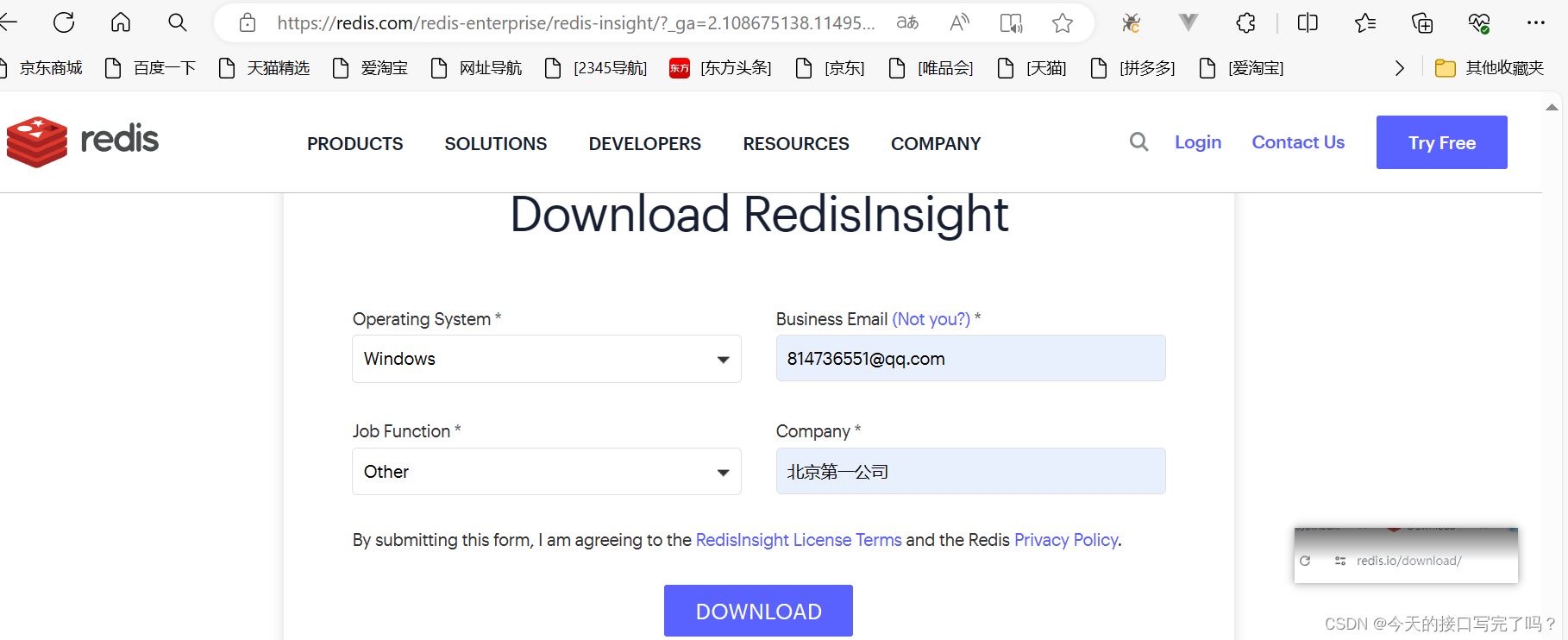Reload the page with refresh icon
1568x640 pixels.
[x=64, y=22]
